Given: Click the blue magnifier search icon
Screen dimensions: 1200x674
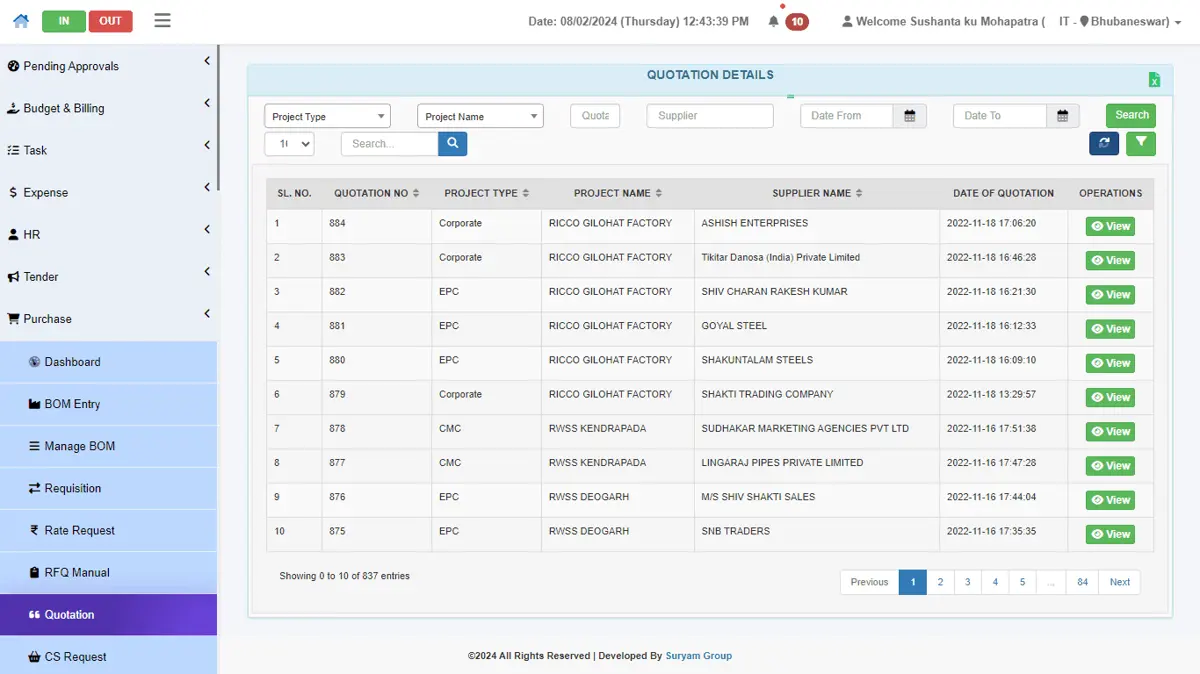Looking at the screenshot, I should [x=452, y=144].
